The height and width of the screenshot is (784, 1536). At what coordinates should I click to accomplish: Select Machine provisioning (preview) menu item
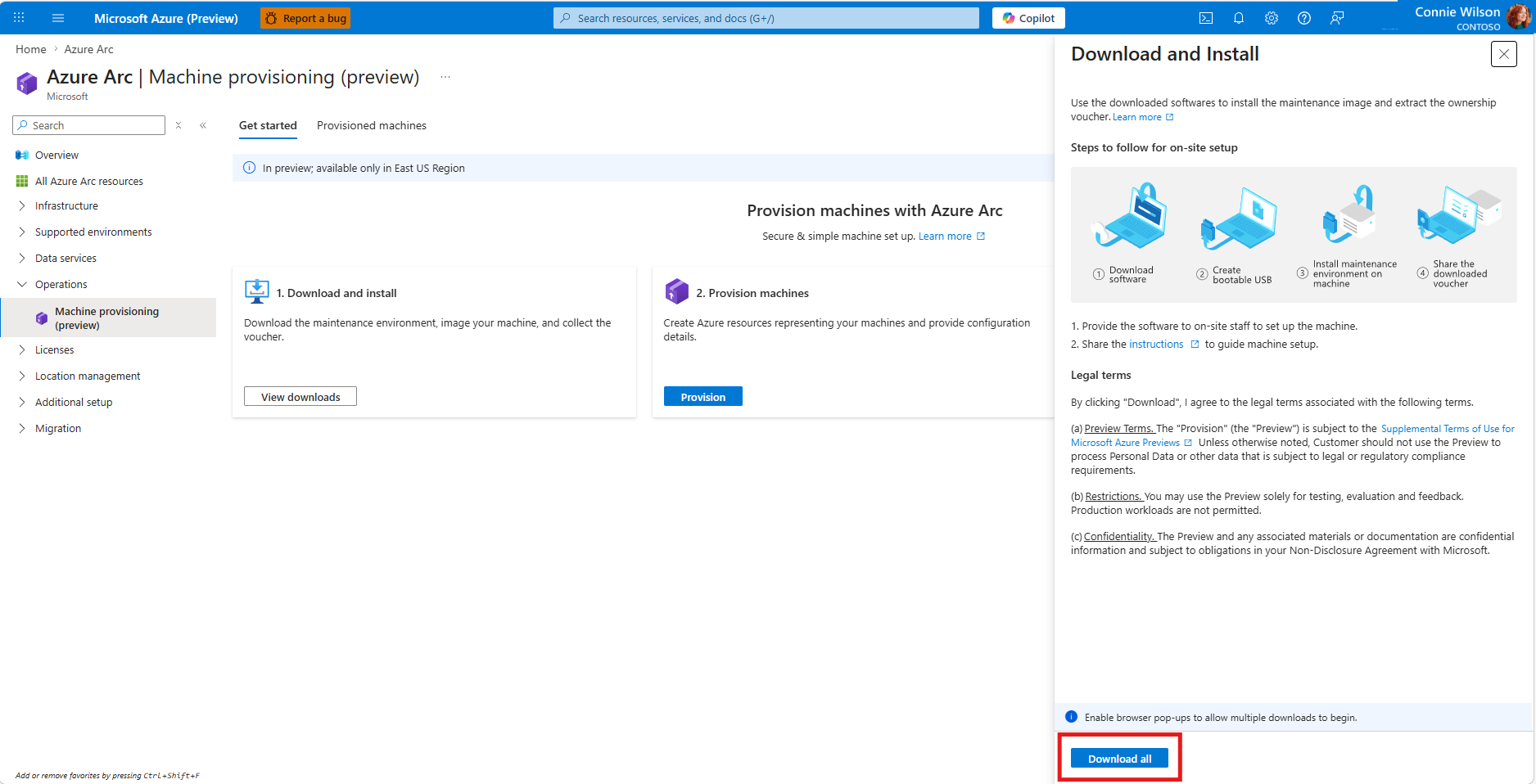(108, 318)
